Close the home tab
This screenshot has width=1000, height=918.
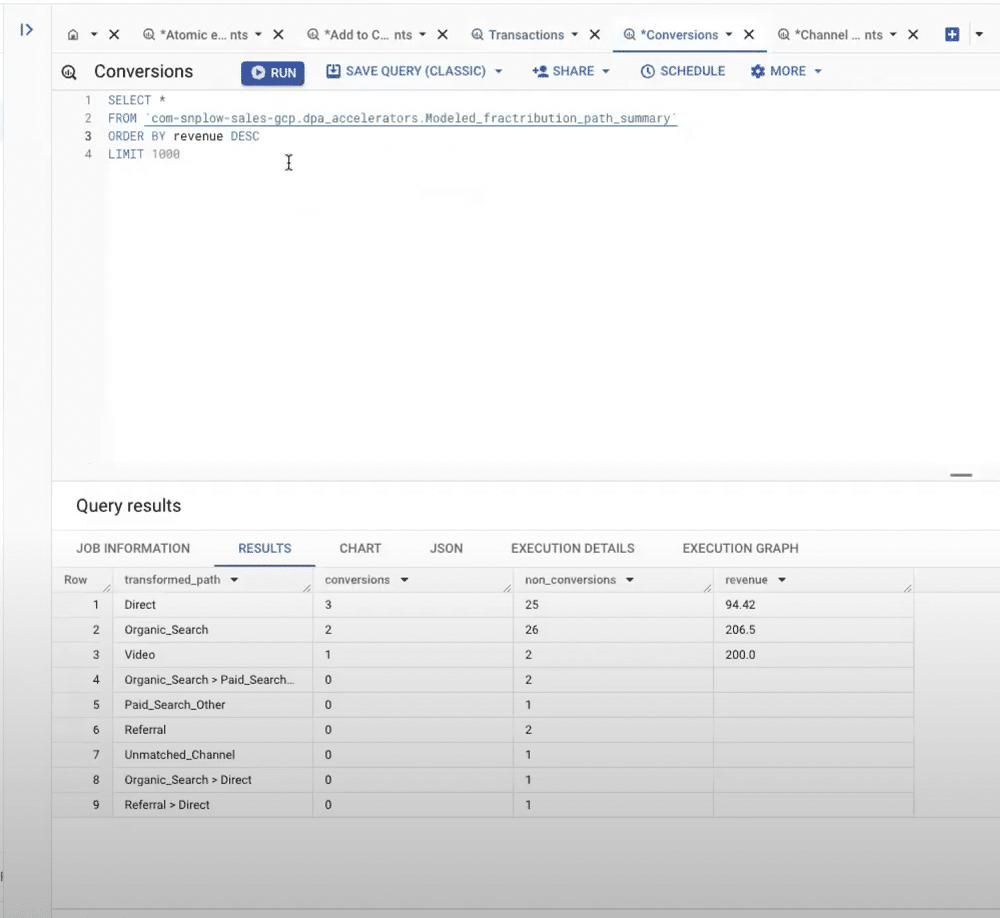click(114, 34)
